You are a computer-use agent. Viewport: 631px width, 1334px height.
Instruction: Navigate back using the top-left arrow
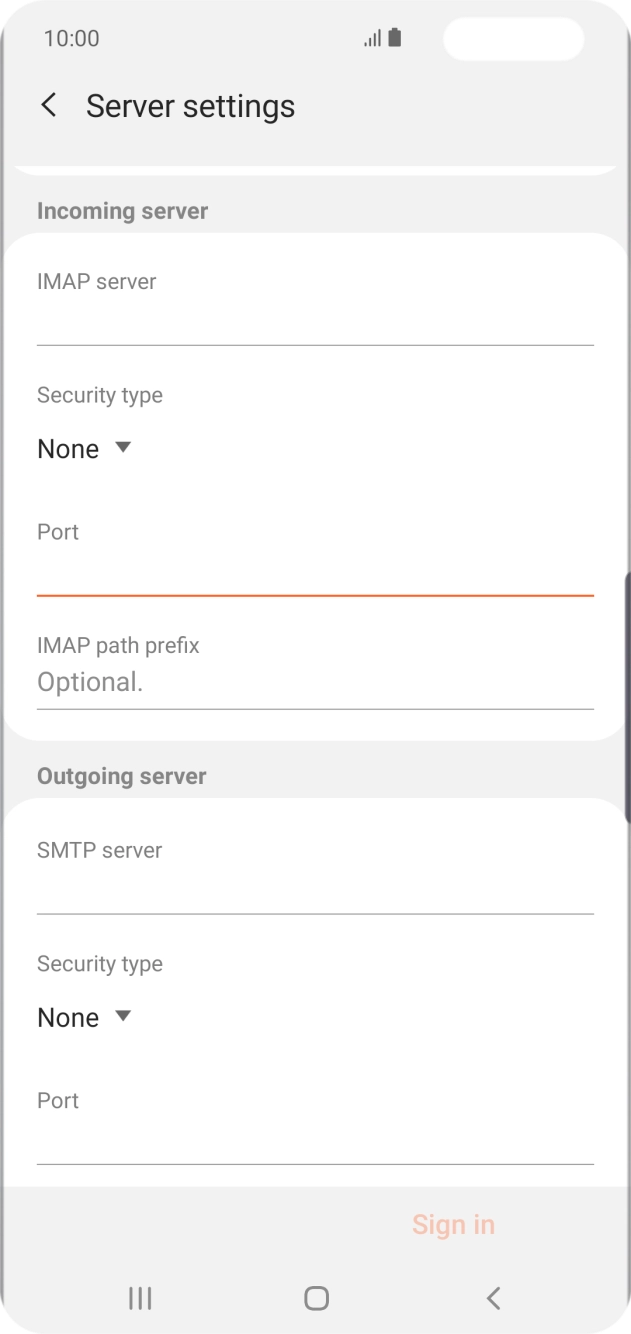pos(48,104)
